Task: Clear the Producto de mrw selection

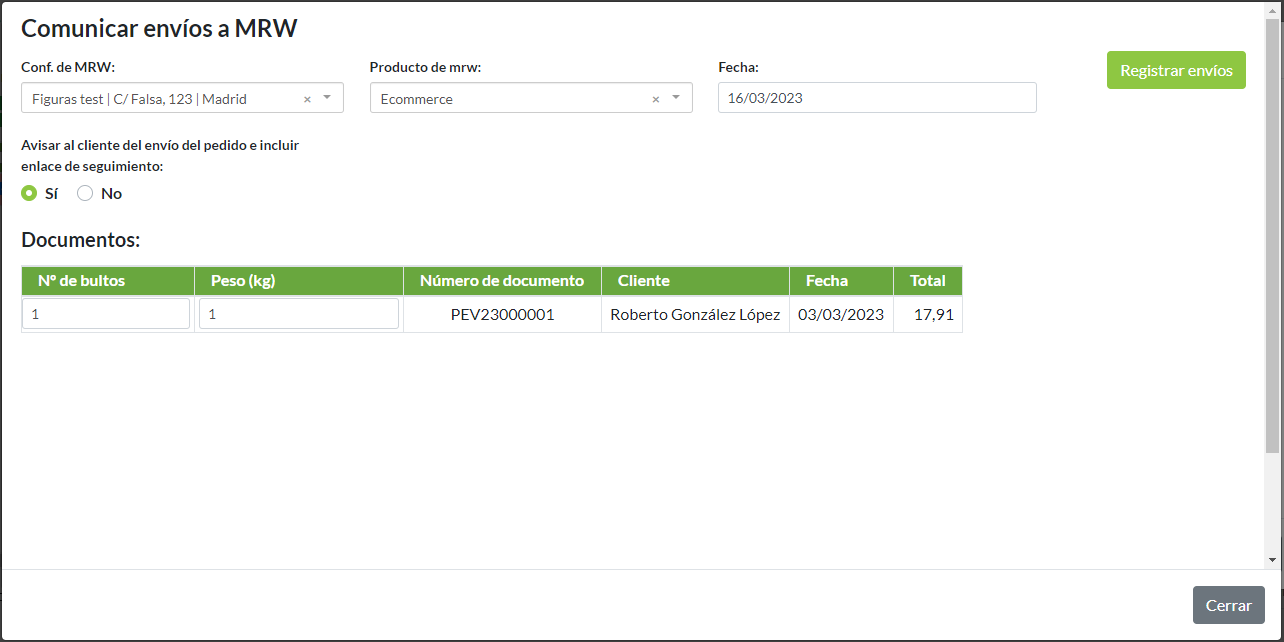Action: coord(656,99)
